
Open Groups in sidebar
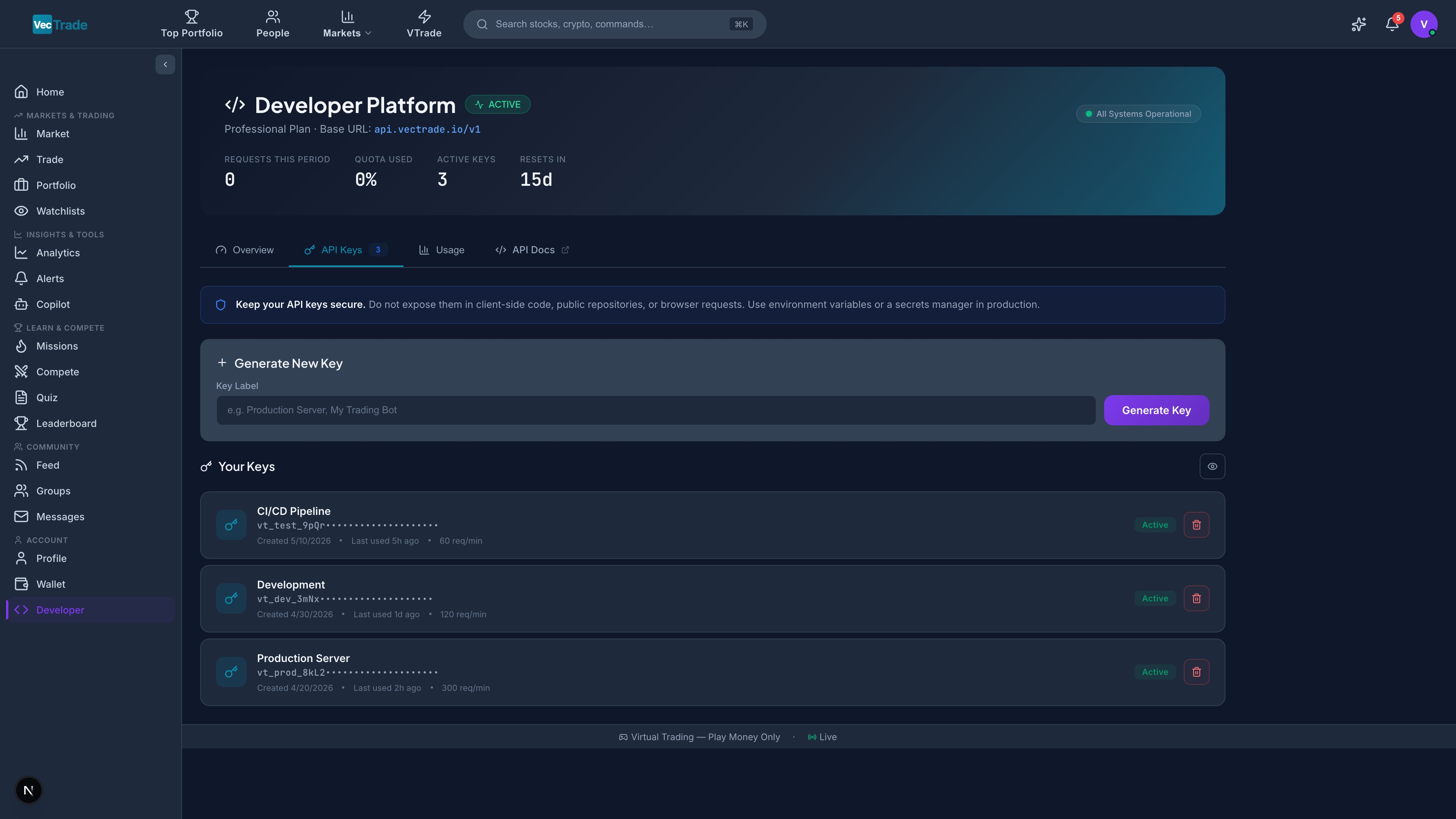tap(91, 491)
